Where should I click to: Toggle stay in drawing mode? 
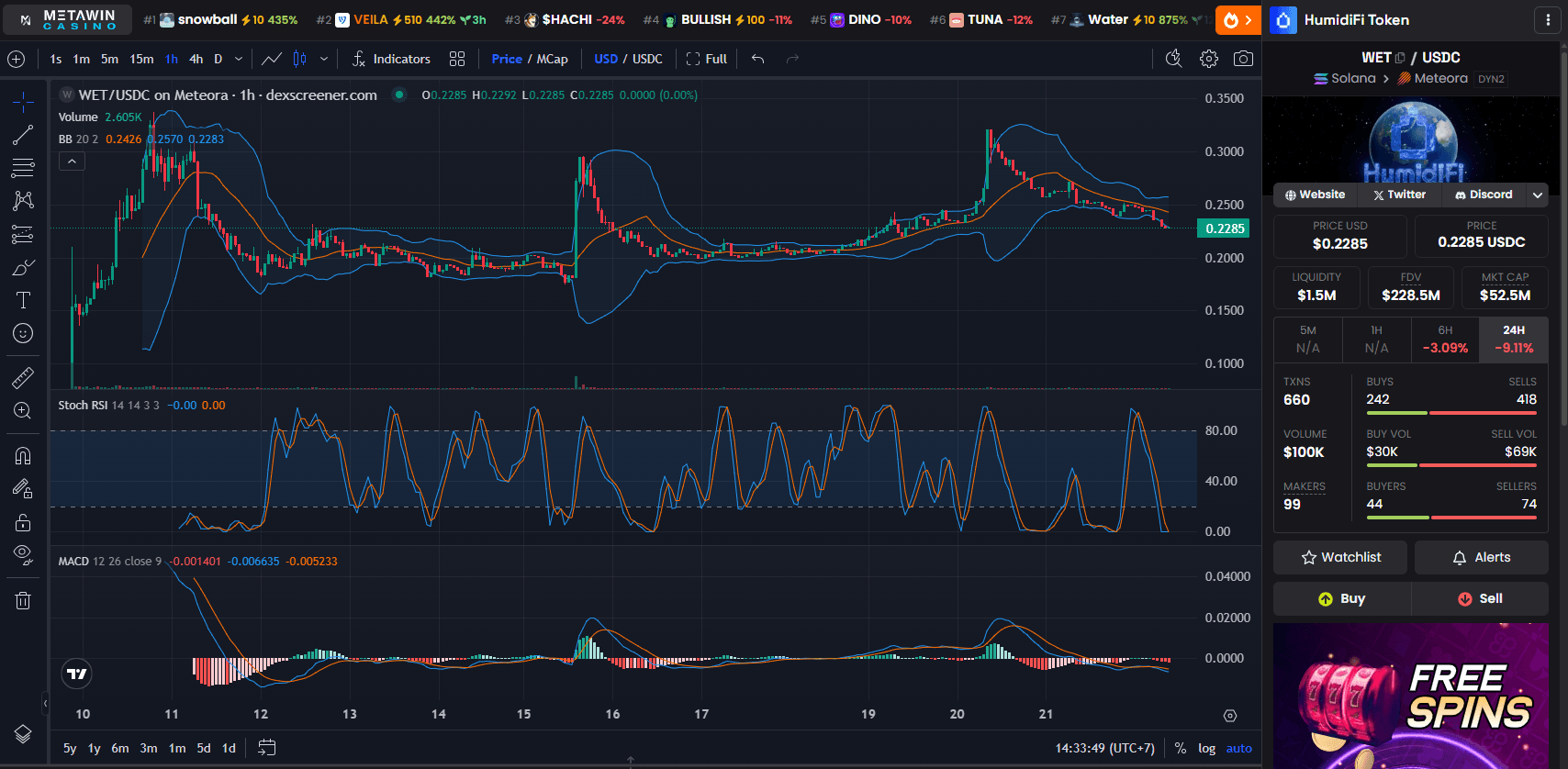click(23, 489)
